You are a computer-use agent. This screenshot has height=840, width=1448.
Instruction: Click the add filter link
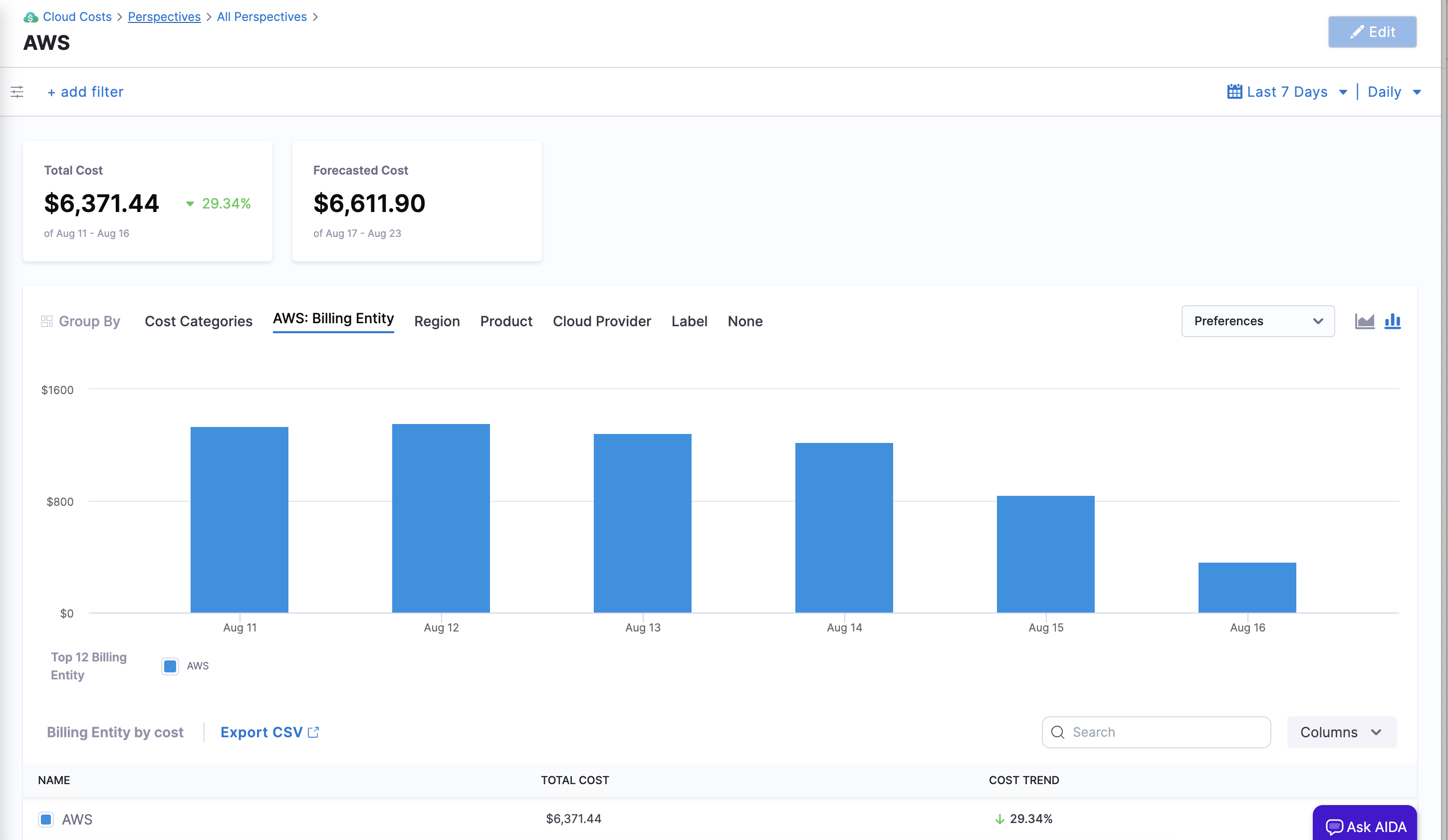pyautogui.click(x=85, y=92)
